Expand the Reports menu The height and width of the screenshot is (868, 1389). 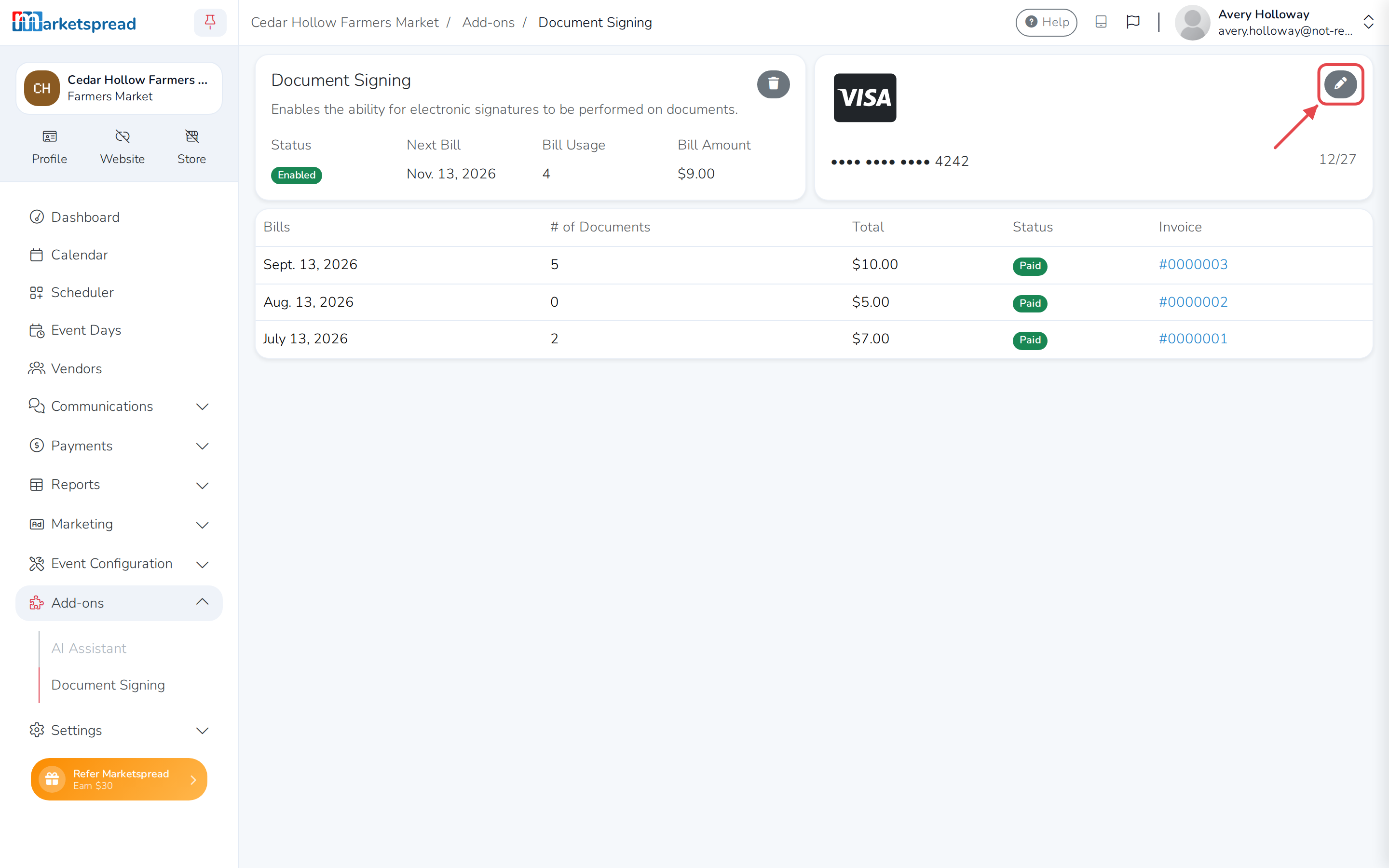click(119, 485)
